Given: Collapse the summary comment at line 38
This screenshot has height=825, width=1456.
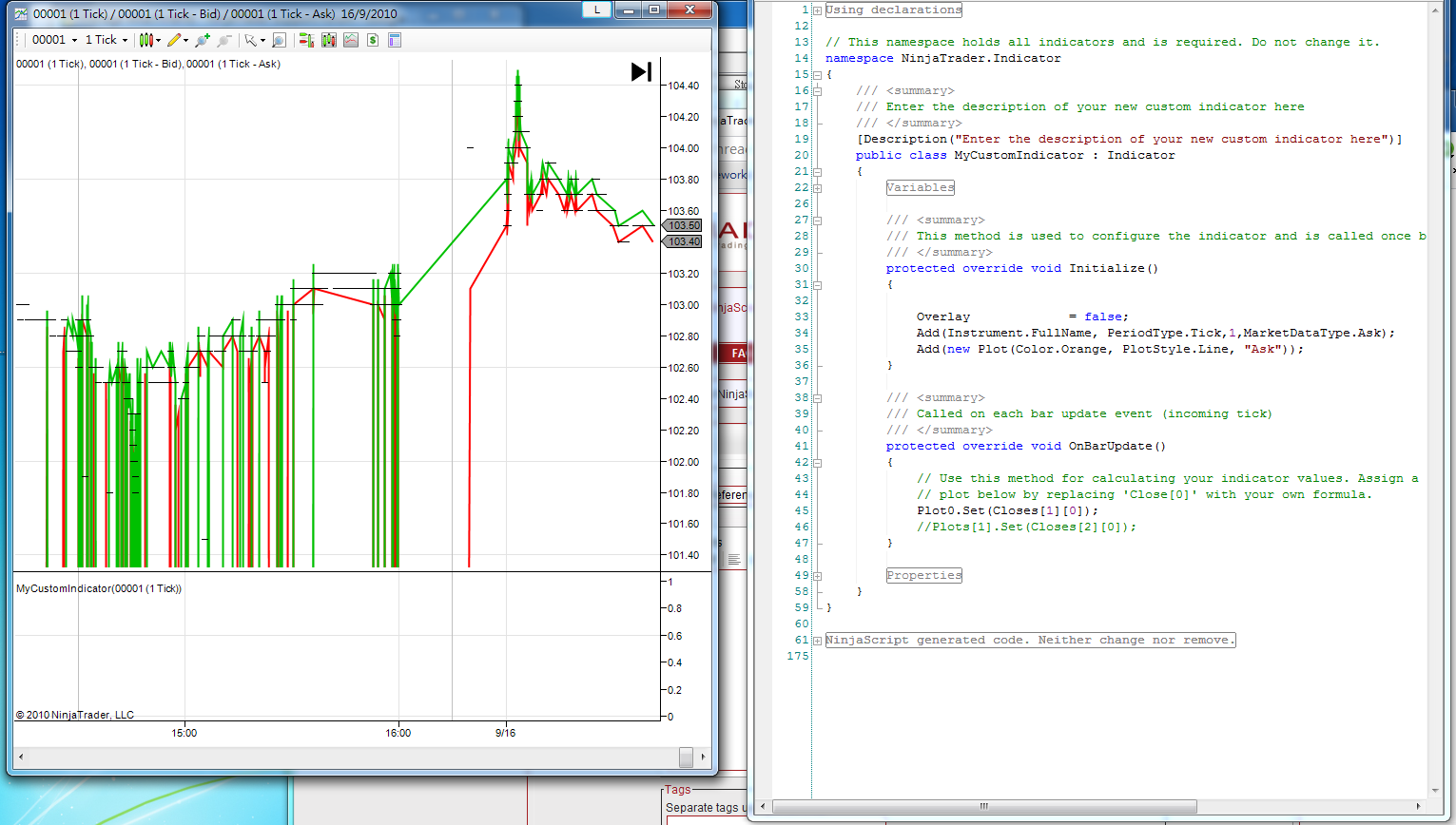Looking at the screenshot, I should 817,398.
